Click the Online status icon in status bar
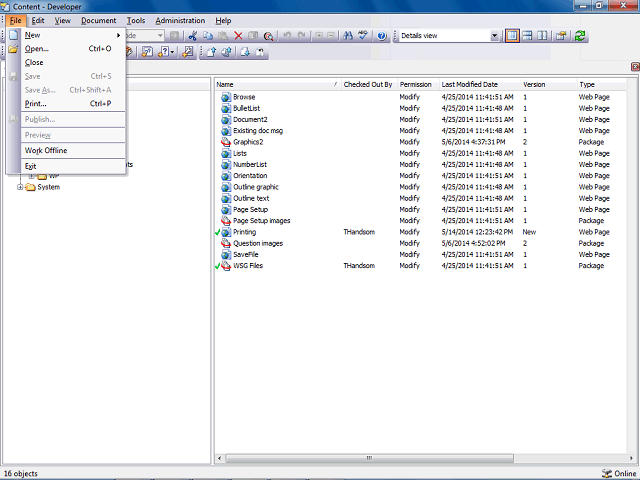 pyautogui.click(x=607, y=473)
